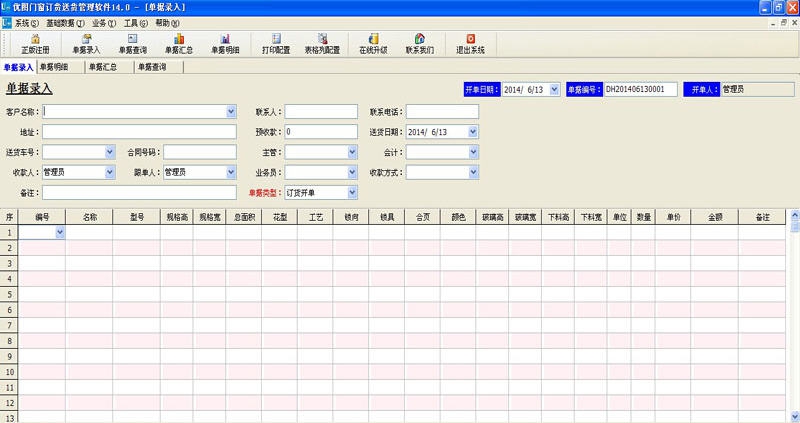Click the grid's vertical scrollbar
This screenshot has width=800, height=423.
[794, 320]
